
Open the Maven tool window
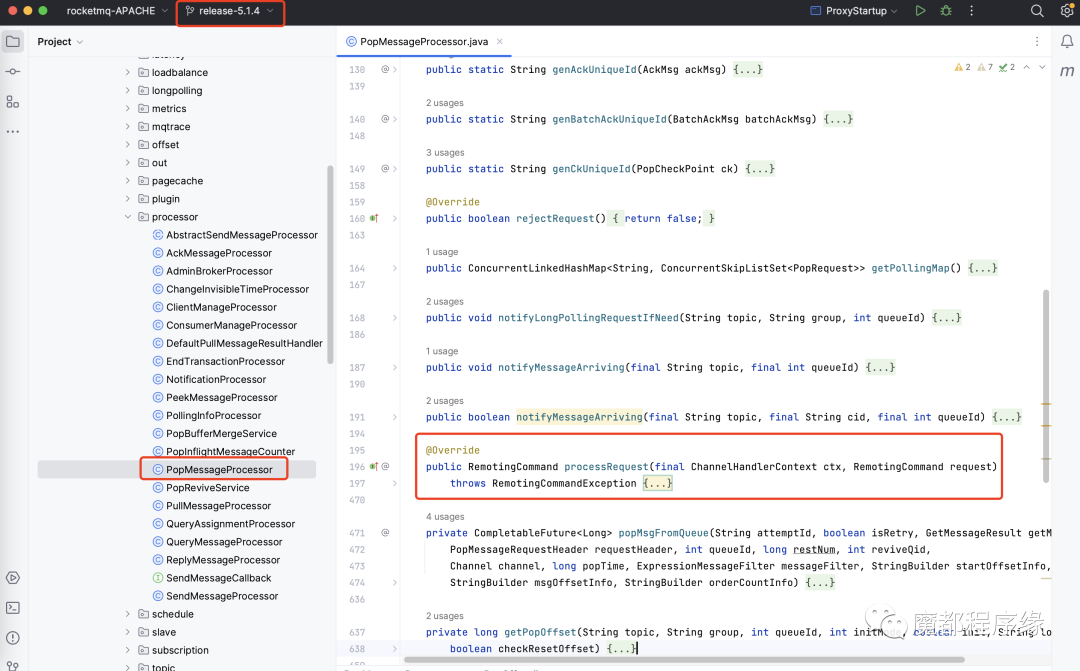point(1066,71)
